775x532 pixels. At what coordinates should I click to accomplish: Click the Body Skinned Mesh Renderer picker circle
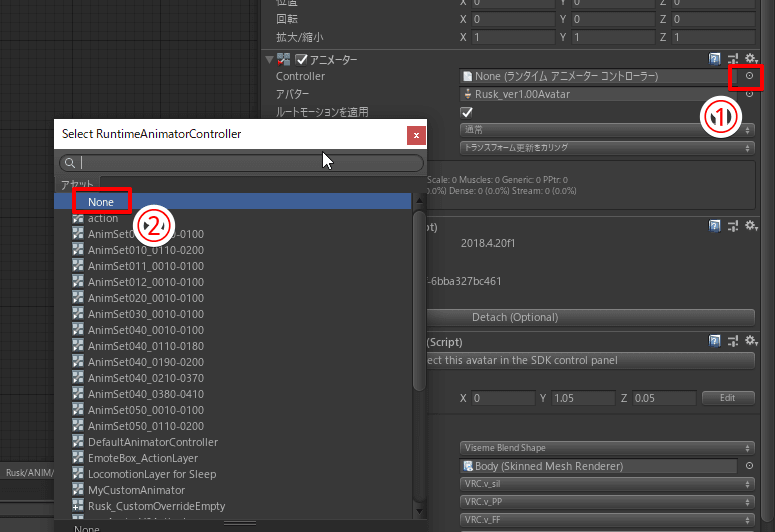click(x=750, y=466)
